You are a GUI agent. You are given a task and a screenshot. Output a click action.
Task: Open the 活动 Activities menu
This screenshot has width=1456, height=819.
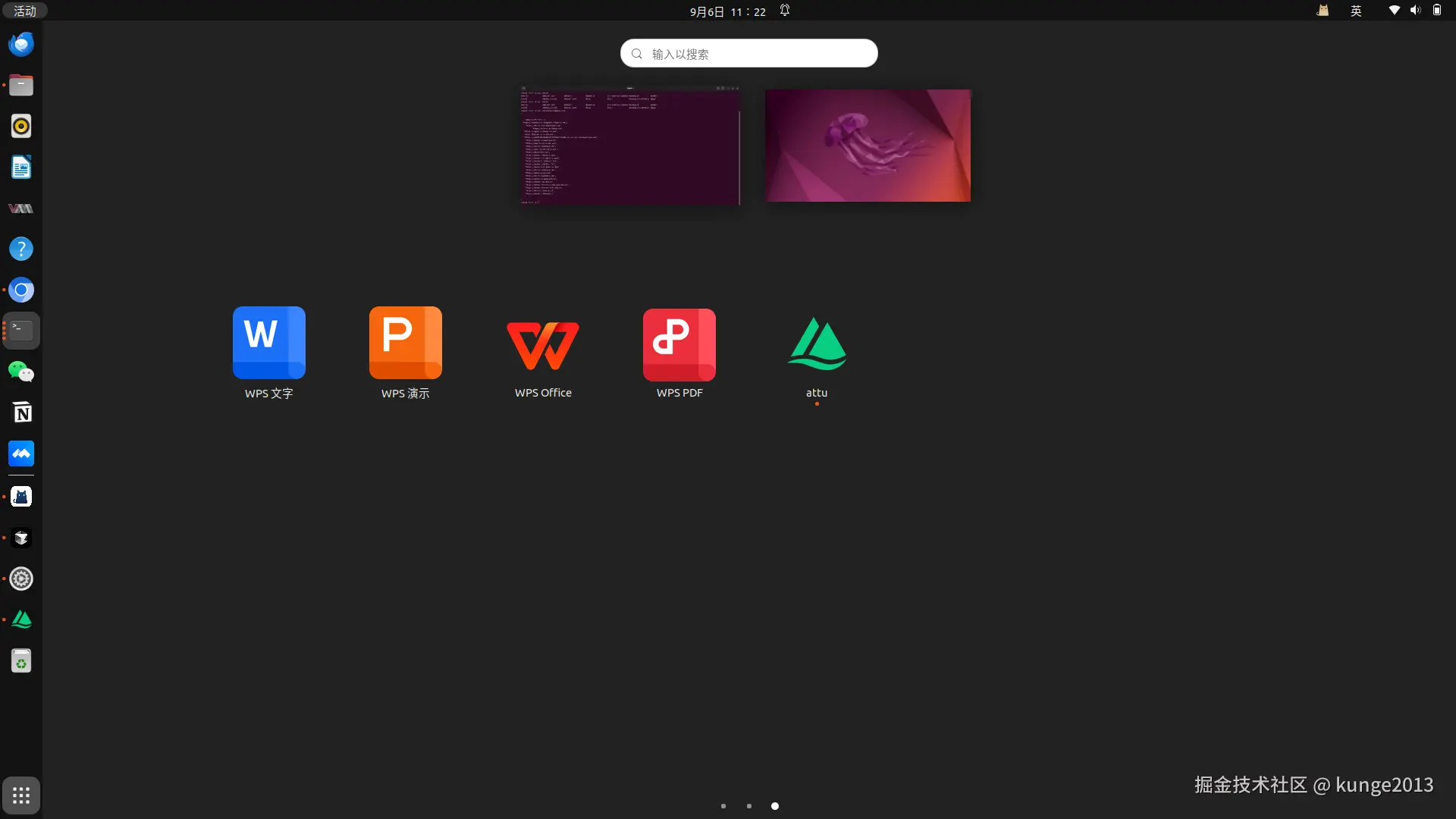click(25, 11)
